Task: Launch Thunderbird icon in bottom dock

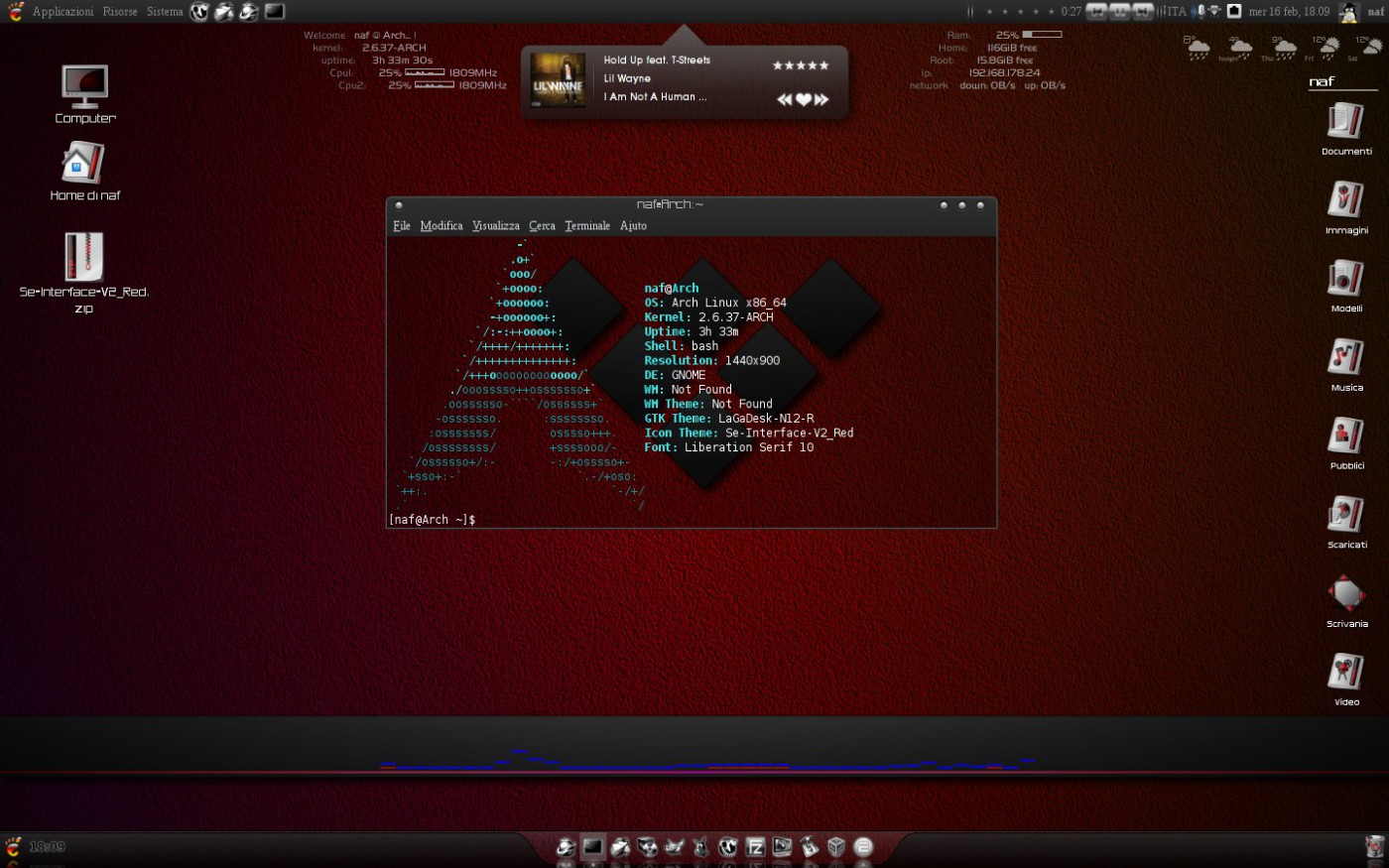Action: (620, 847)
